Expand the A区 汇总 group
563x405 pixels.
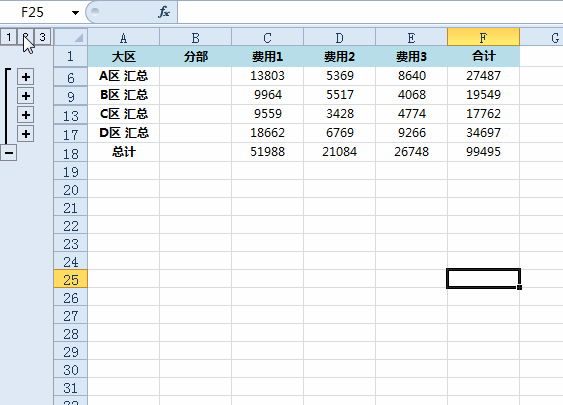pyautogui.click(x=25, y=77)
